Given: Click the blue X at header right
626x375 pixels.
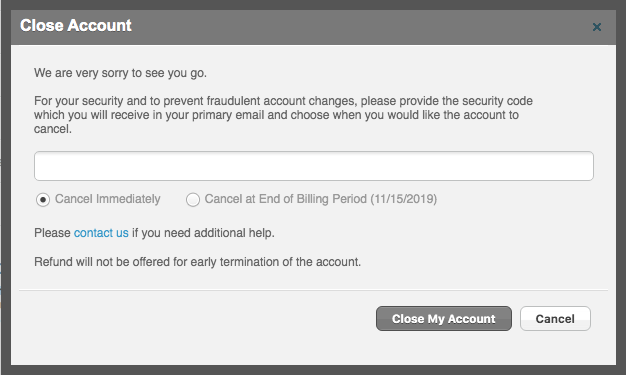Looking at the screenshot, I should [596, 27].
